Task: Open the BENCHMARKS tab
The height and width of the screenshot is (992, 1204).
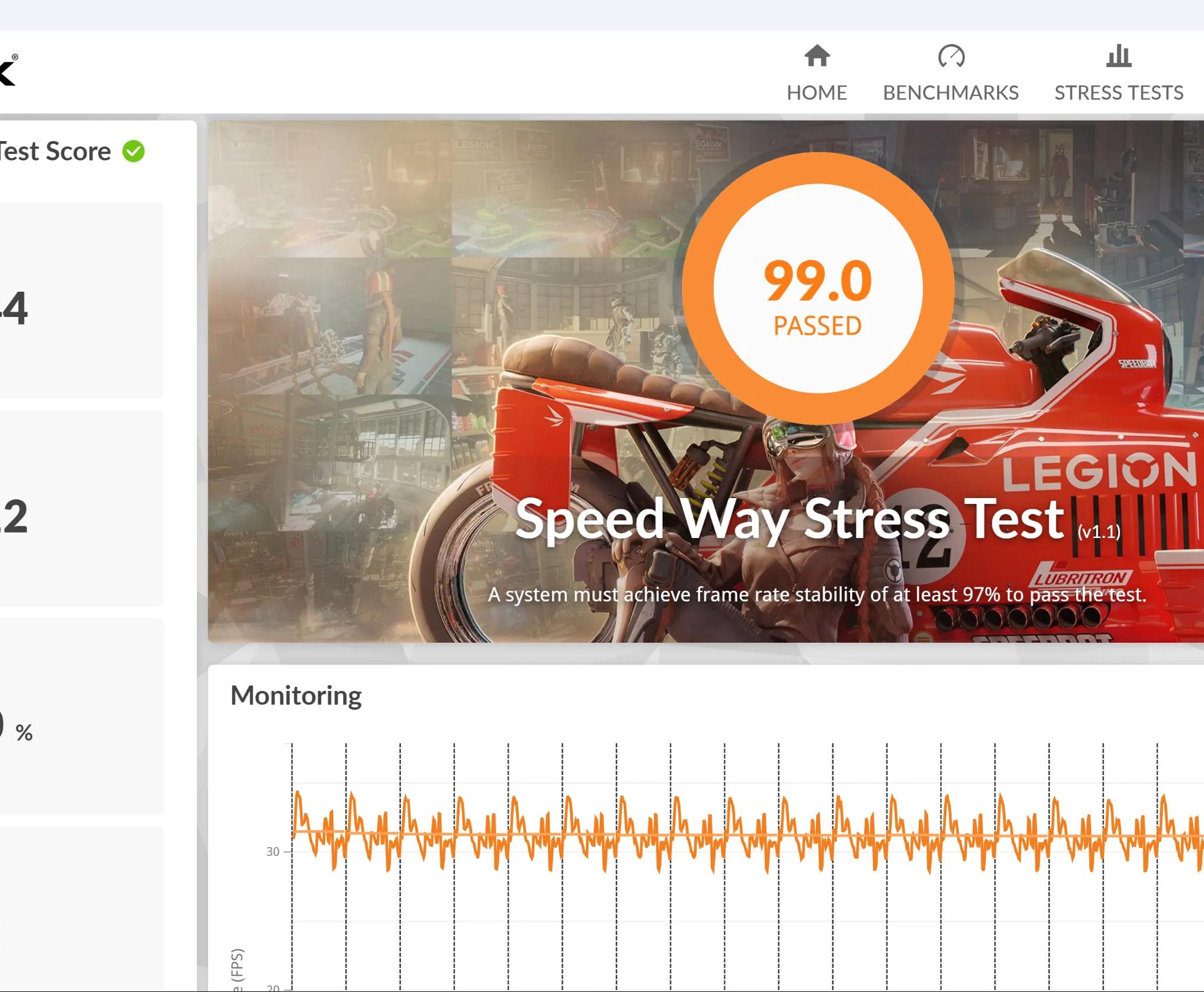Action: coord(951,74)
